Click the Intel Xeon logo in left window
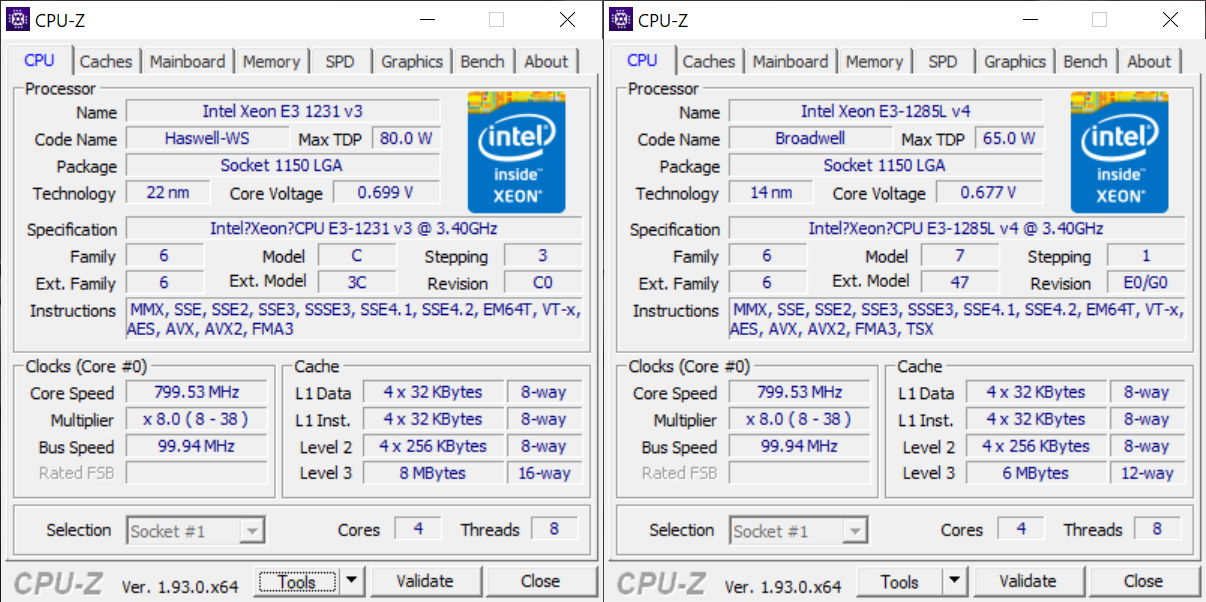 tap(516, 151)
